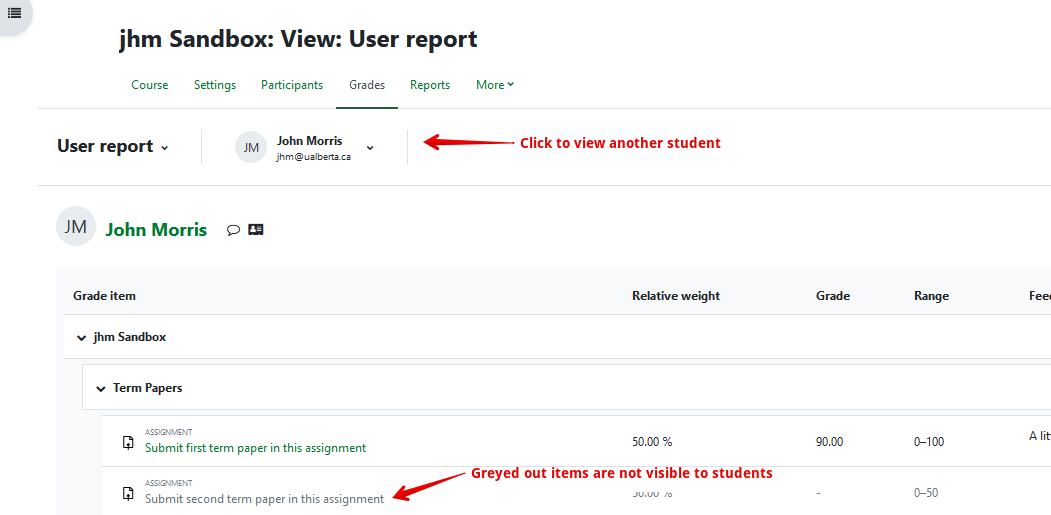Click the first term paper assignment icon
Screen dimensions: 1051x515
click(128, 442)
